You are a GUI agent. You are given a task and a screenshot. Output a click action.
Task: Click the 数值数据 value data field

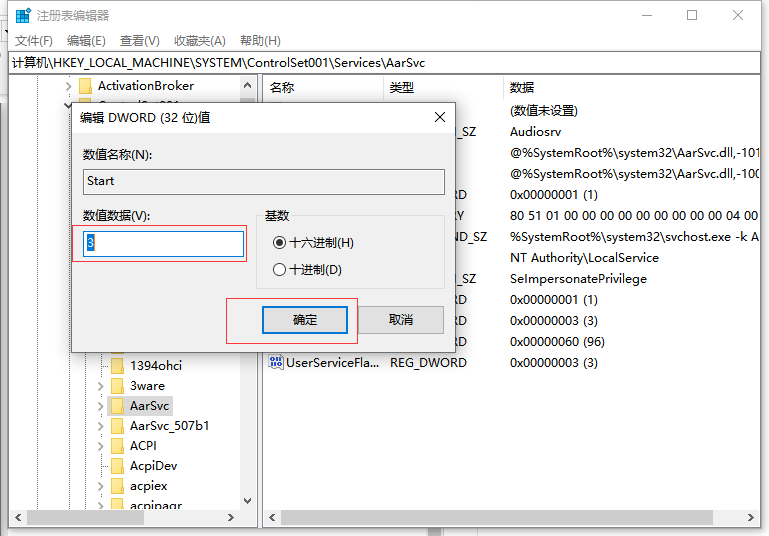pyautogui.click(x=163, y=244)
